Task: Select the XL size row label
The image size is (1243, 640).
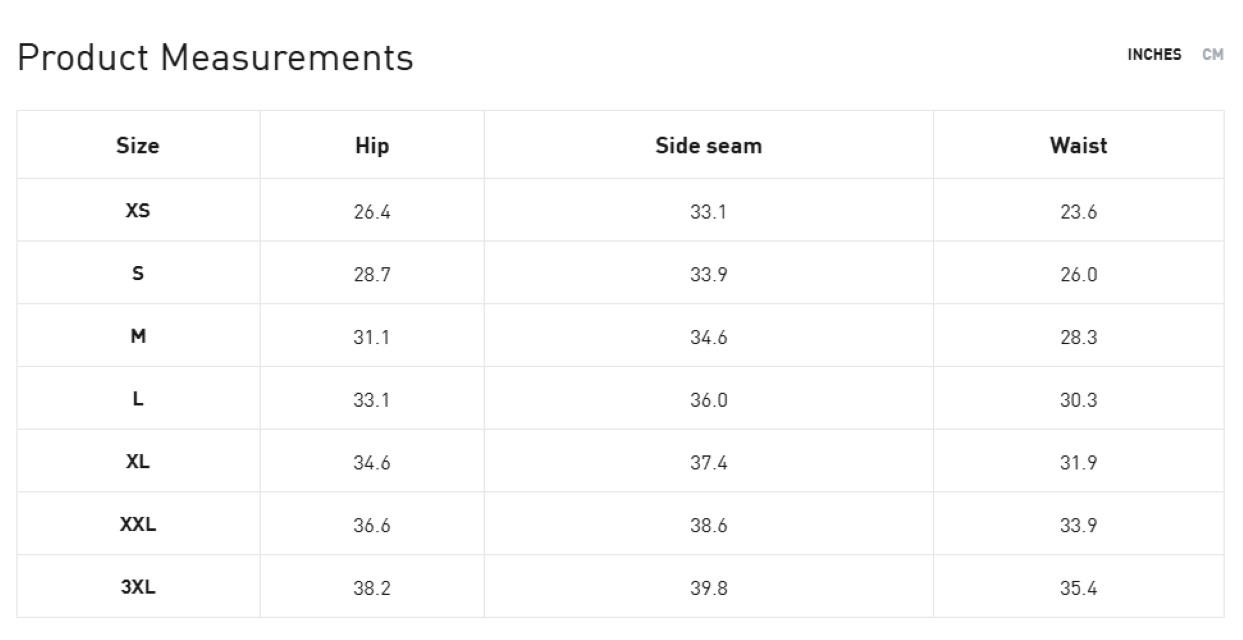Action: pyautogui.click(x=138, y=462)
